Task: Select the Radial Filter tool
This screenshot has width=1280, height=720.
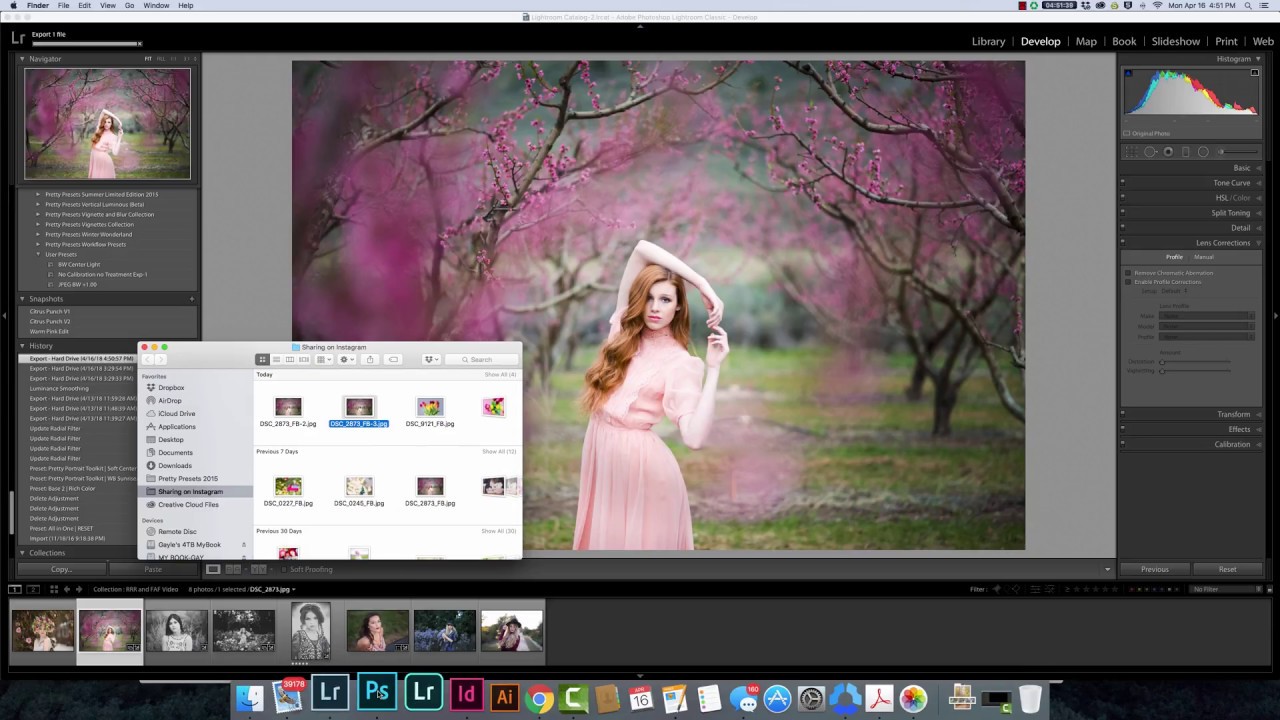Action: 1203,152
